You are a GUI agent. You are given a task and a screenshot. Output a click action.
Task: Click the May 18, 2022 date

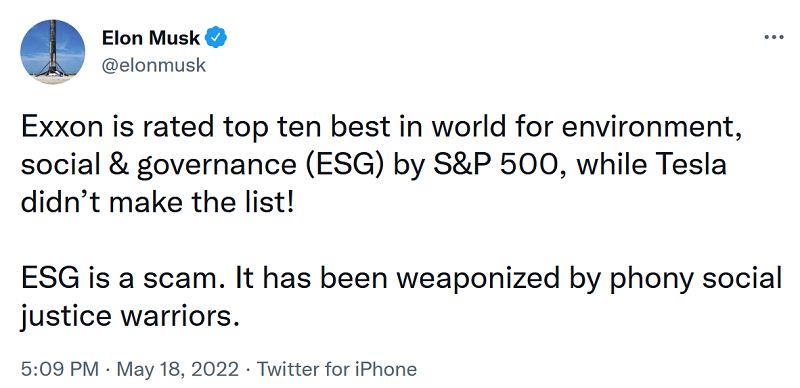click(x=178, y=369)
